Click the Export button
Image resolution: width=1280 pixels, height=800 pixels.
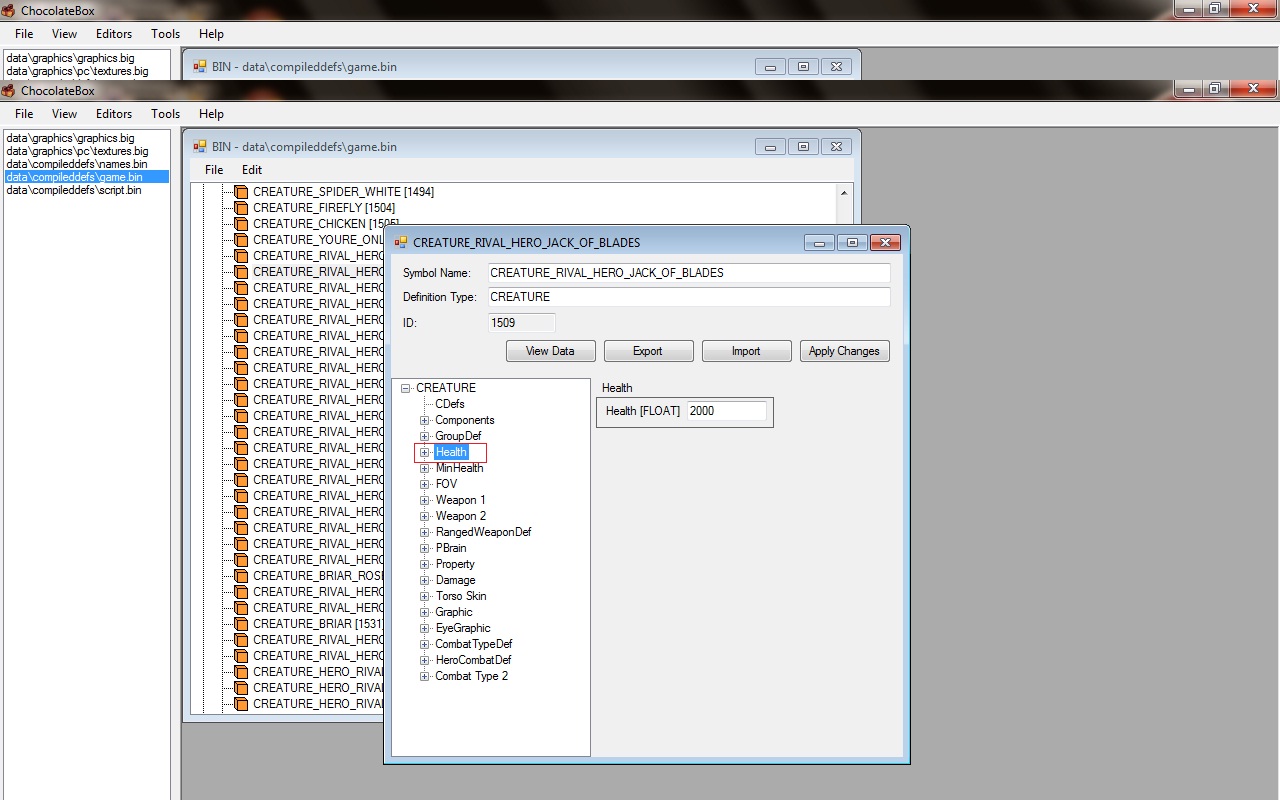647,351
